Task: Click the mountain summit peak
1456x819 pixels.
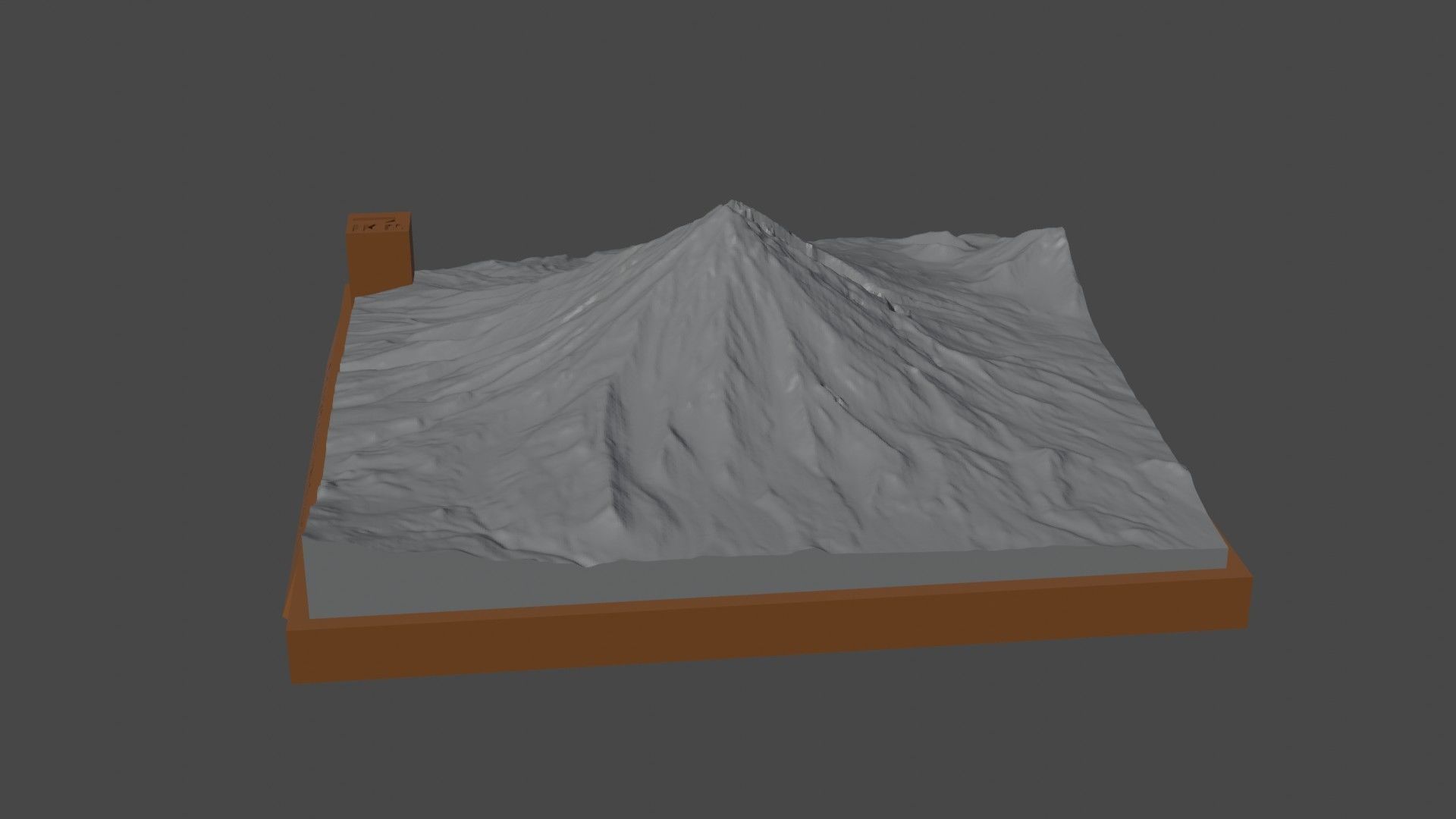Action: [730, 202]
